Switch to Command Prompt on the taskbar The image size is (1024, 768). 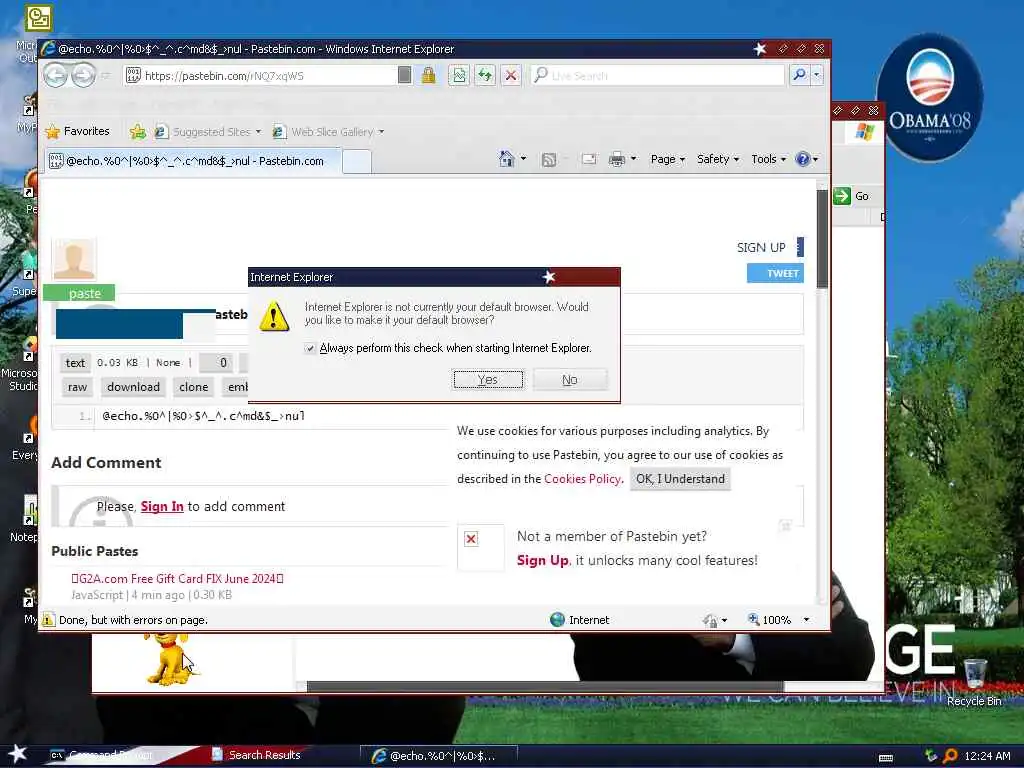click(104, 755)
